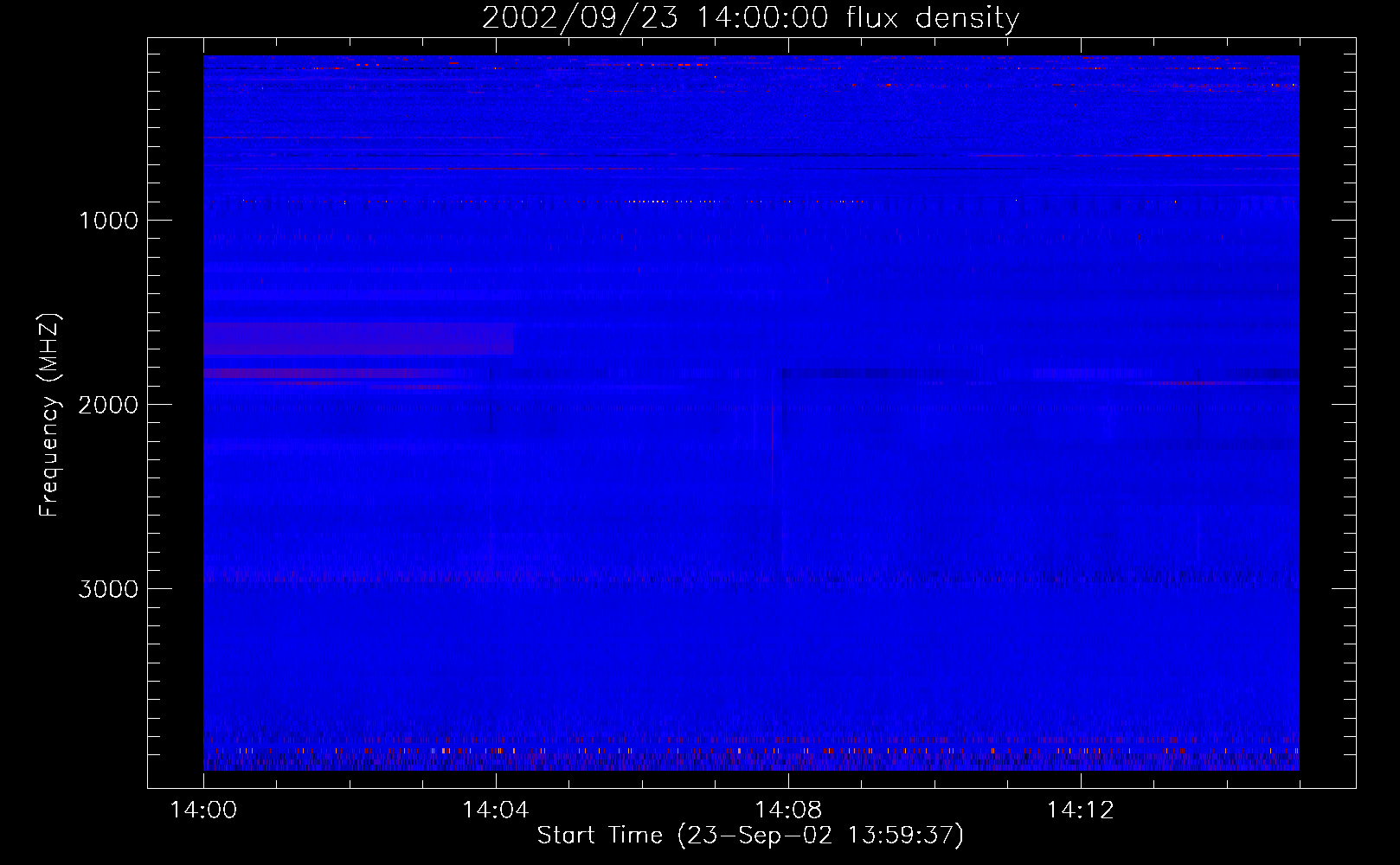Click the 3000 frequency tick label

tap(108, 589)
